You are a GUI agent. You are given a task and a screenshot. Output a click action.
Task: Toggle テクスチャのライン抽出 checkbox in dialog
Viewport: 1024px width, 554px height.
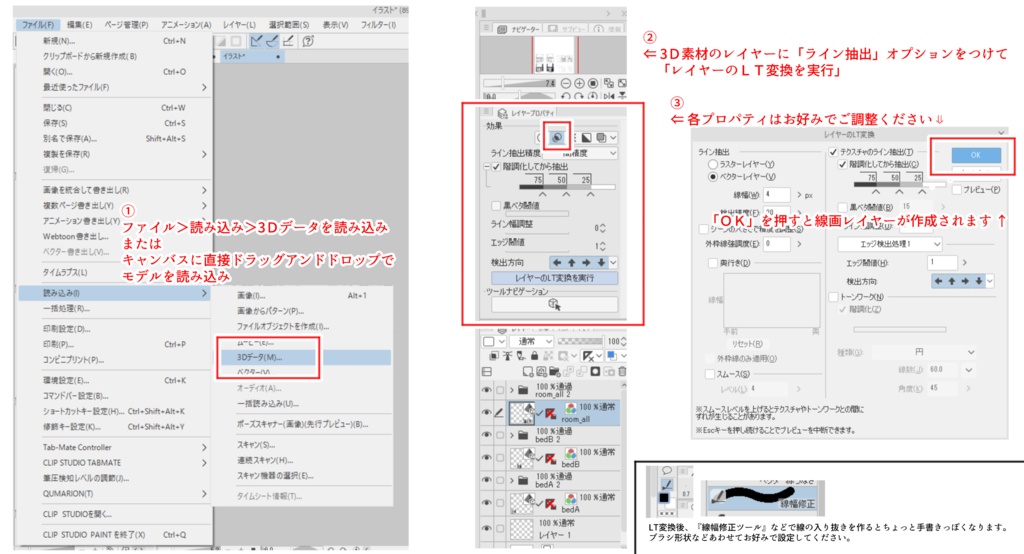pos(833,152)
